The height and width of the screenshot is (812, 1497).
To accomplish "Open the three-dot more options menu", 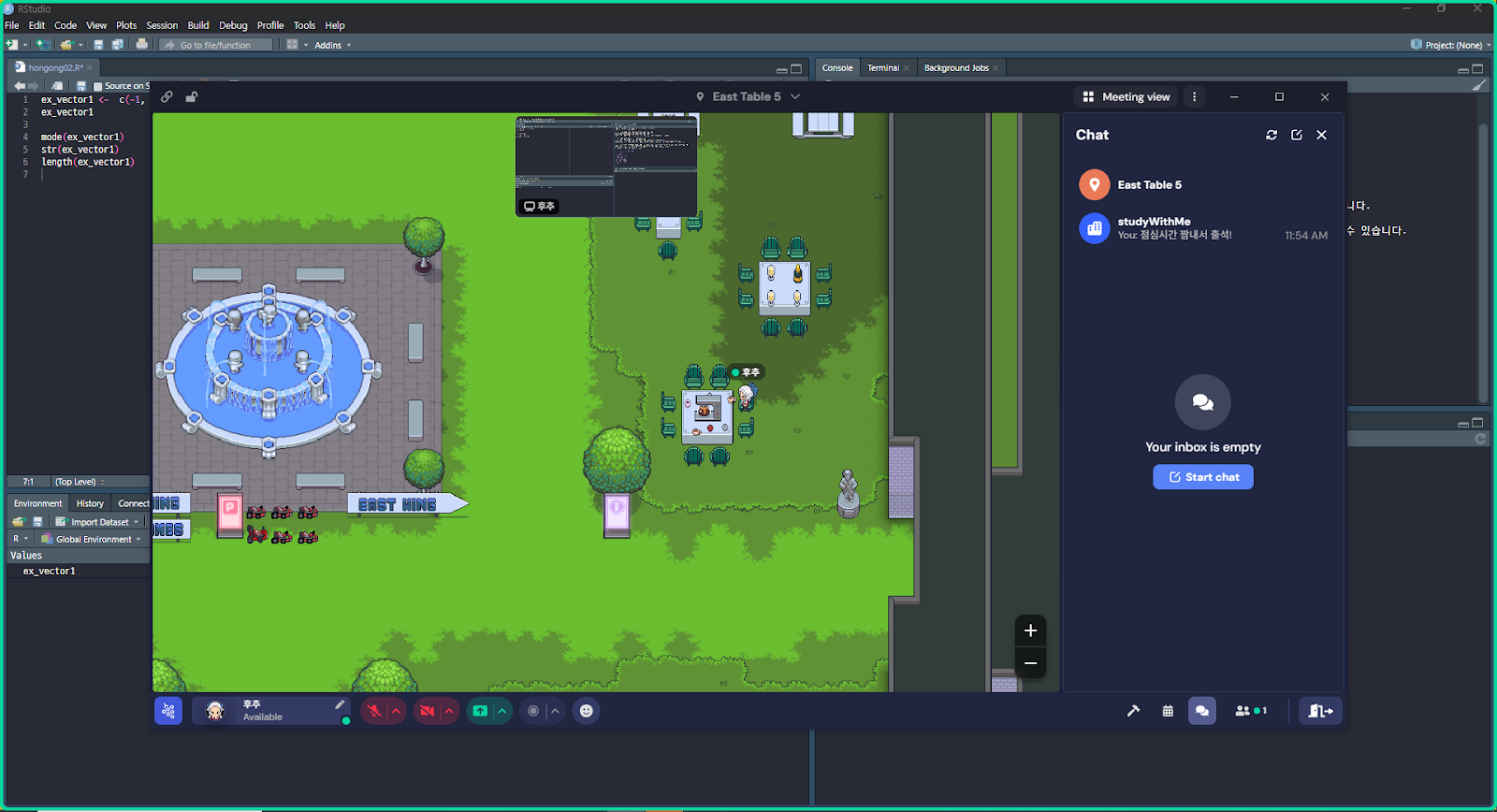I will [1194, 96].
